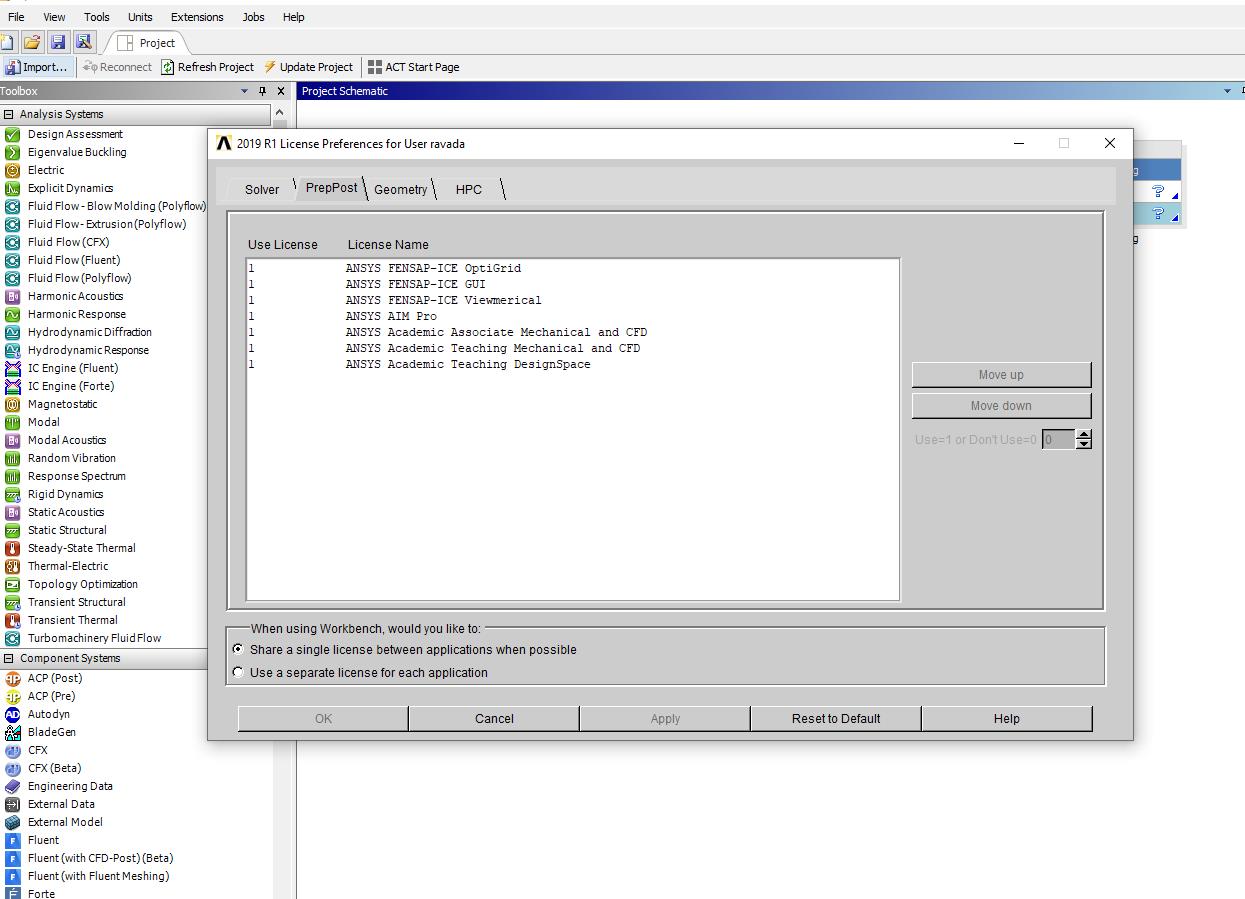
Task: Open the Toolbox panel dropdown arrow
Action: click(x=245, y=91)
